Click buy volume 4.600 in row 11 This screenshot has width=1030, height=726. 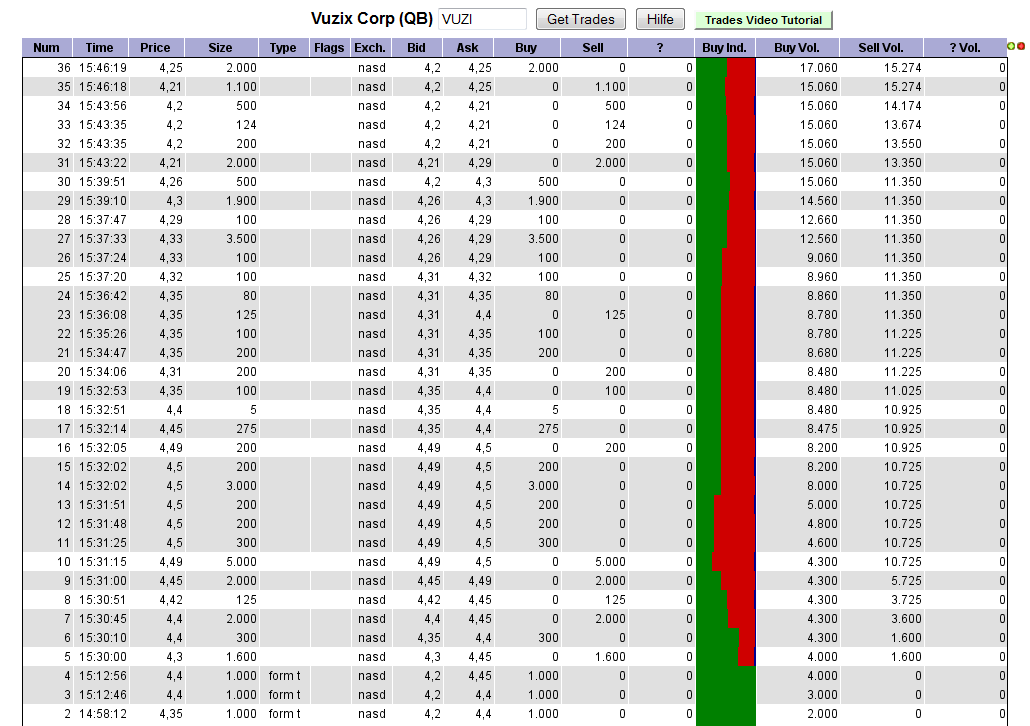(822, 543)
